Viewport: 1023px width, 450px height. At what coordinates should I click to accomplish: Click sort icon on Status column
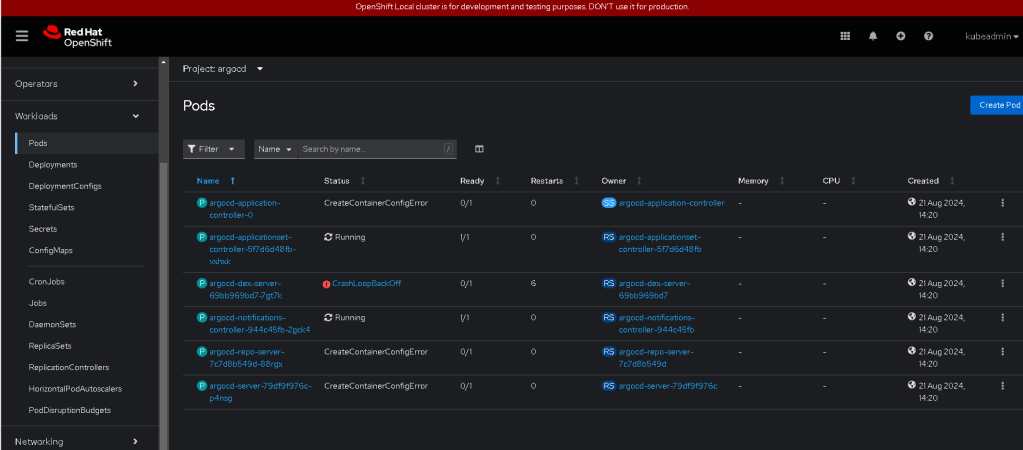point(363,181)
